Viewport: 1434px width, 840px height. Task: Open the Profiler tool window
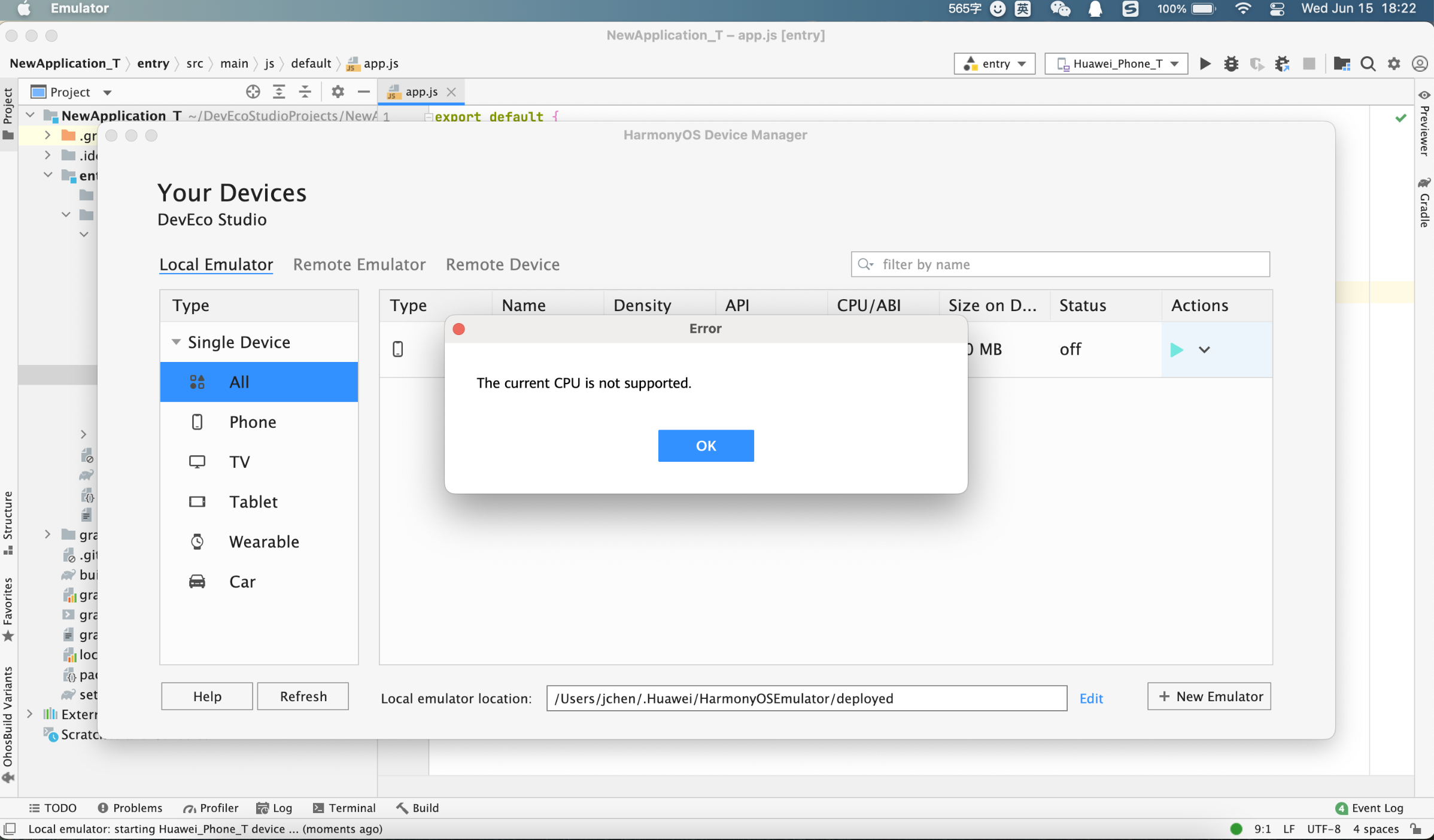211,808
